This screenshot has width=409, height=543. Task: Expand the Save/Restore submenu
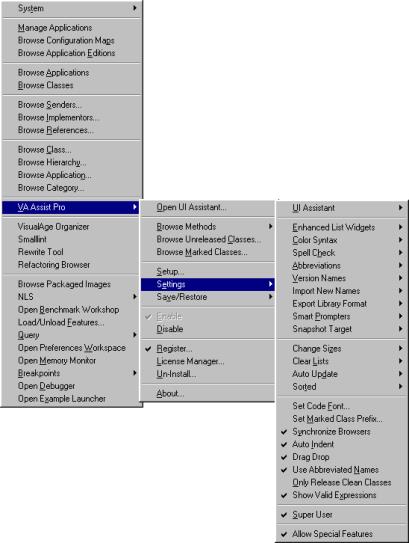[x=208, y=297]
